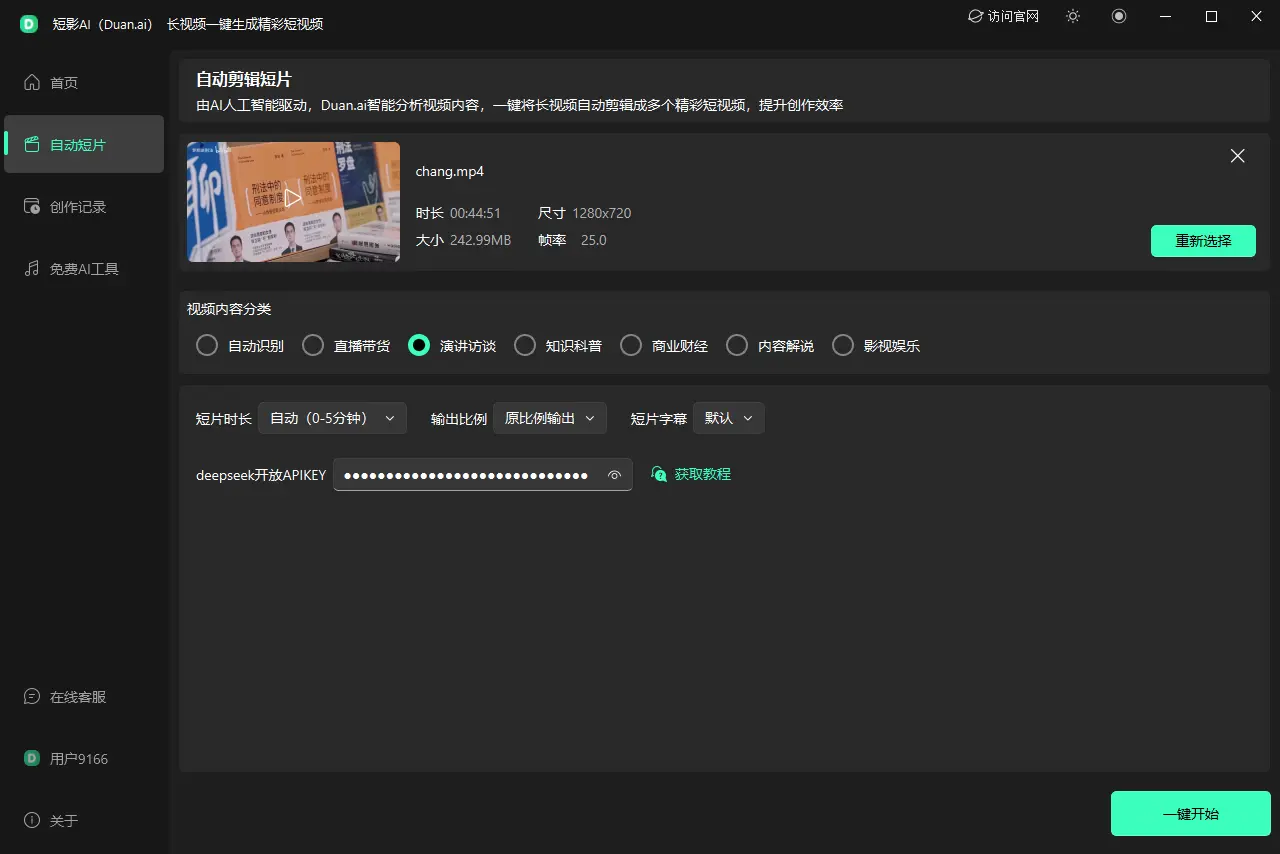The height and width of the screenshot is (854, 1280).
Task: Click the 视频内容分类 section label
Action: tap(229, 309)
